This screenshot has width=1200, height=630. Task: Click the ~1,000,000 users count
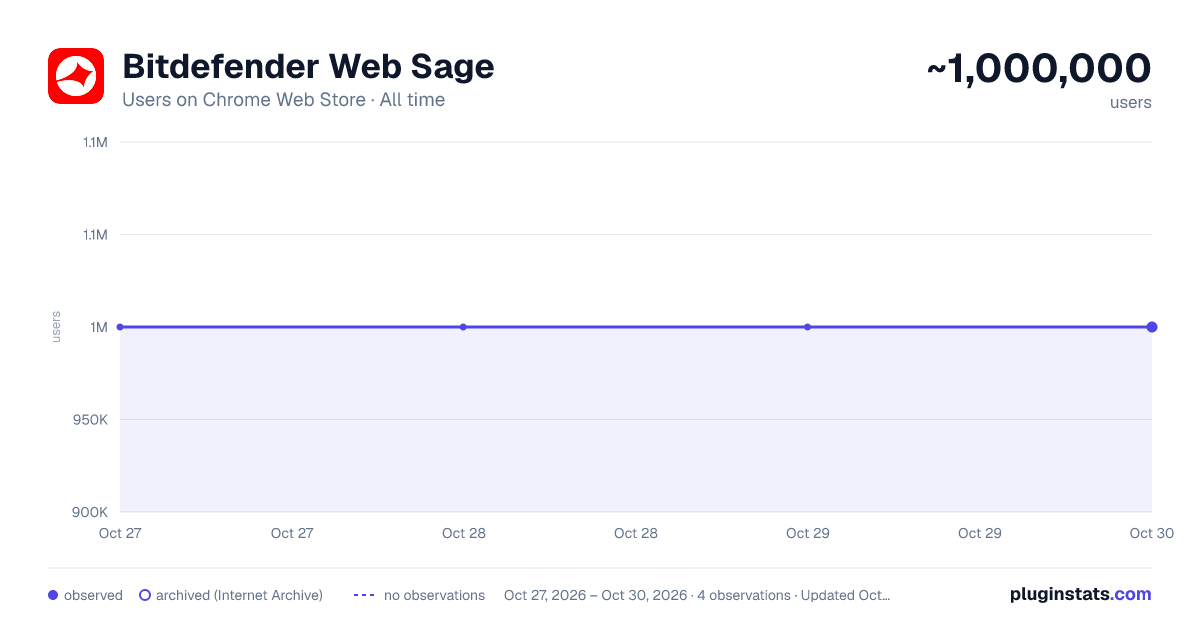point(1039,68)
